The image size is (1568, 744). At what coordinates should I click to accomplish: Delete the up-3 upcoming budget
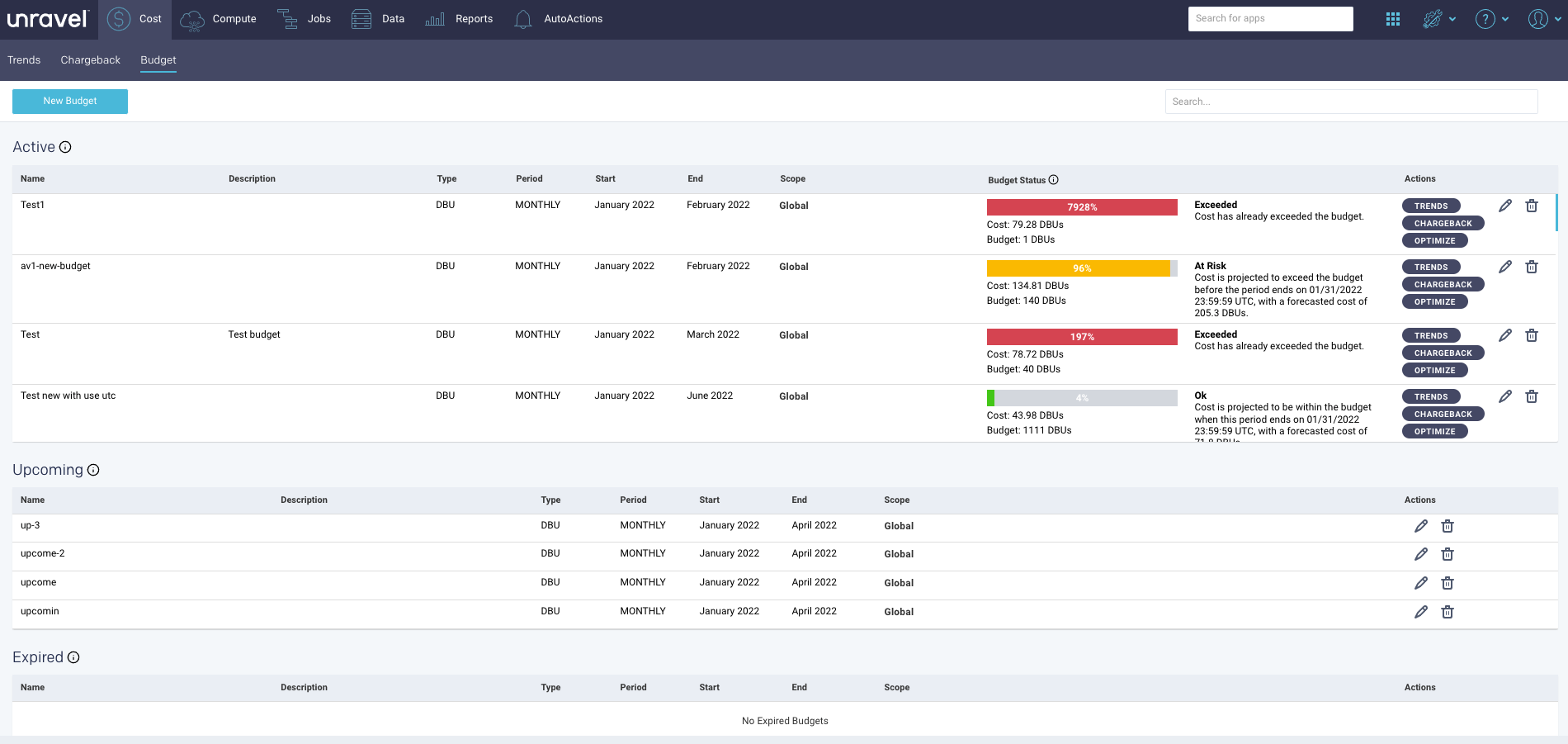tap(1448, 526)
